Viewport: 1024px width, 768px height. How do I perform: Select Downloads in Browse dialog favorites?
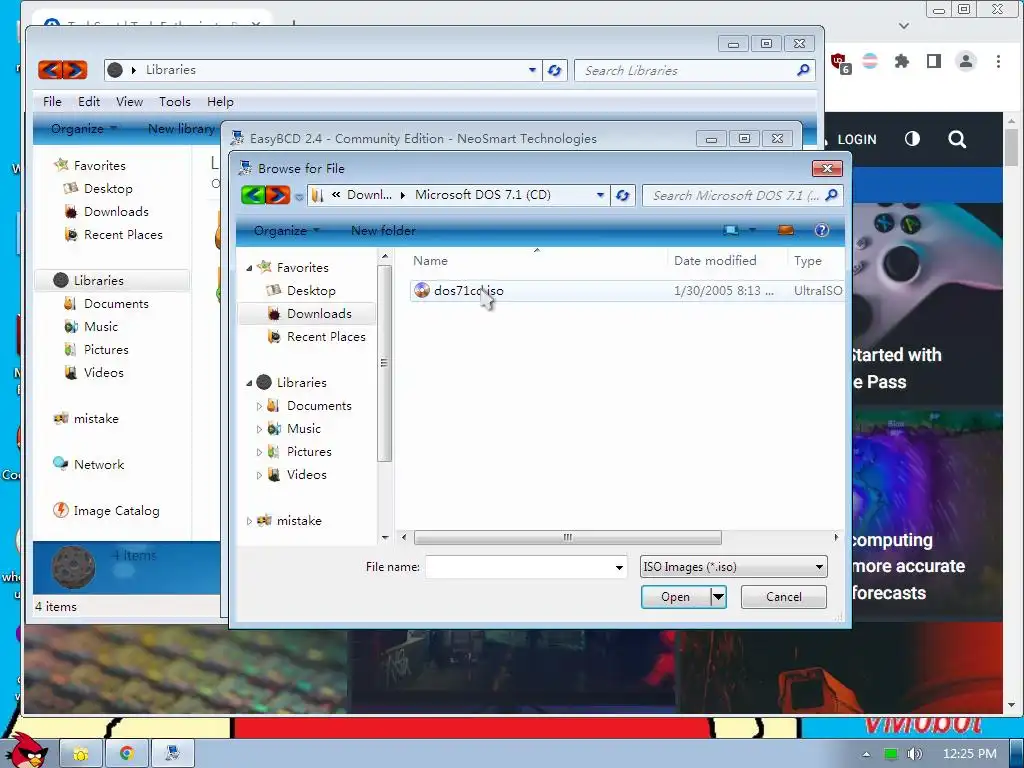(x=319, y=313)
